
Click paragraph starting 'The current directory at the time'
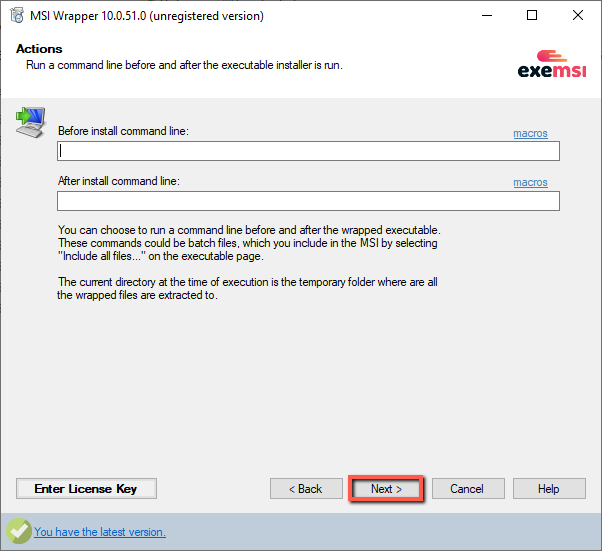[x=248, y=288]
